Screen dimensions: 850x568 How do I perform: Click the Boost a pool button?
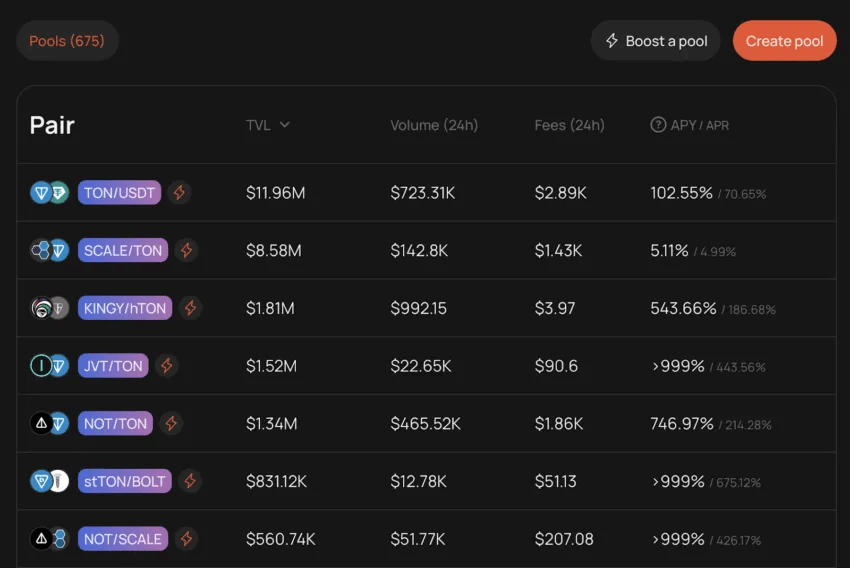(656, 41)
